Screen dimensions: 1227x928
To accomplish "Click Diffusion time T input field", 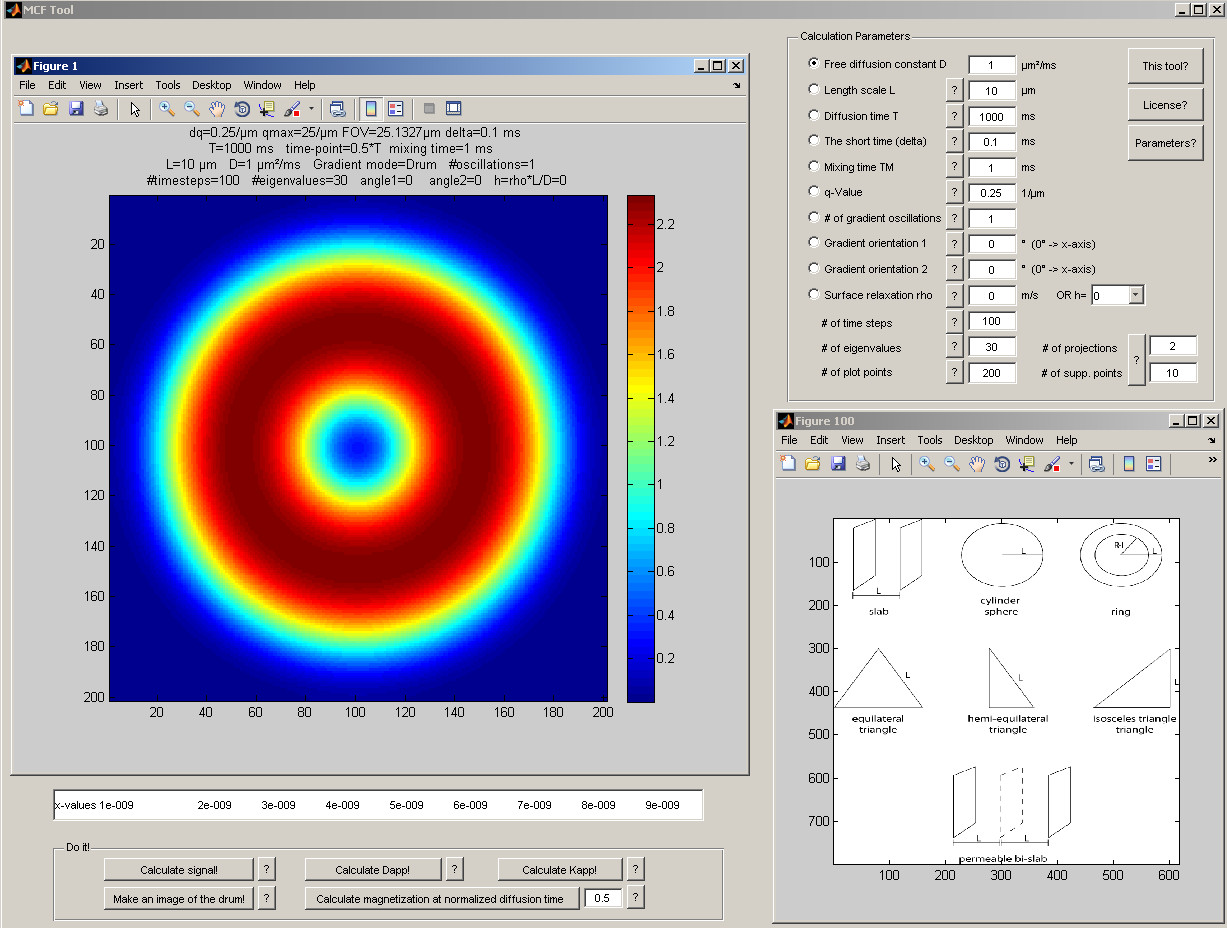I will (992, 116).
